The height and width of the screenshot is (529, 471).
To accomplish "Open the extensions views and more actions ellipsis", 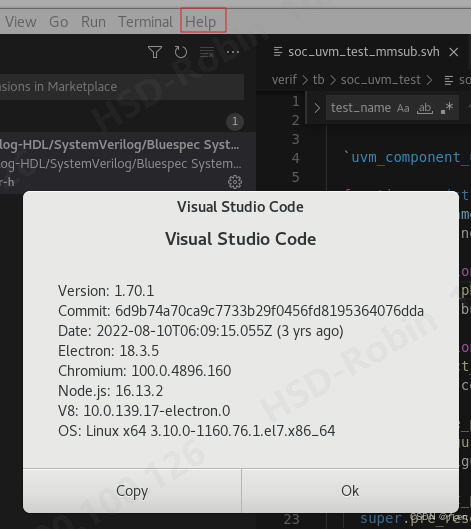I will tap(233, 52).
